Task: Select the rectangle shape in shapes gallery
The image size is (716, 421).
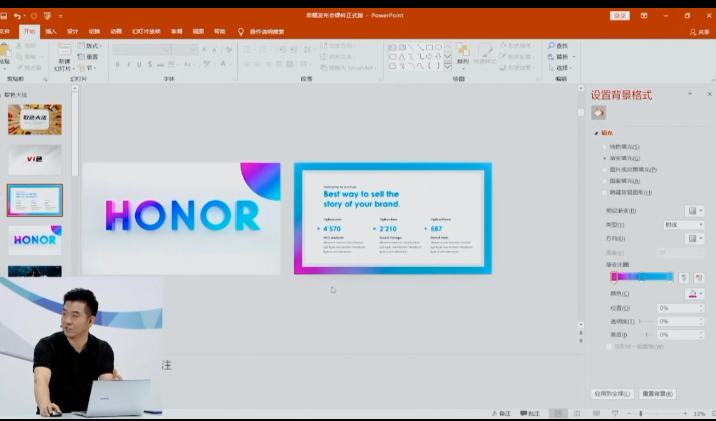Action: [429, 47]
